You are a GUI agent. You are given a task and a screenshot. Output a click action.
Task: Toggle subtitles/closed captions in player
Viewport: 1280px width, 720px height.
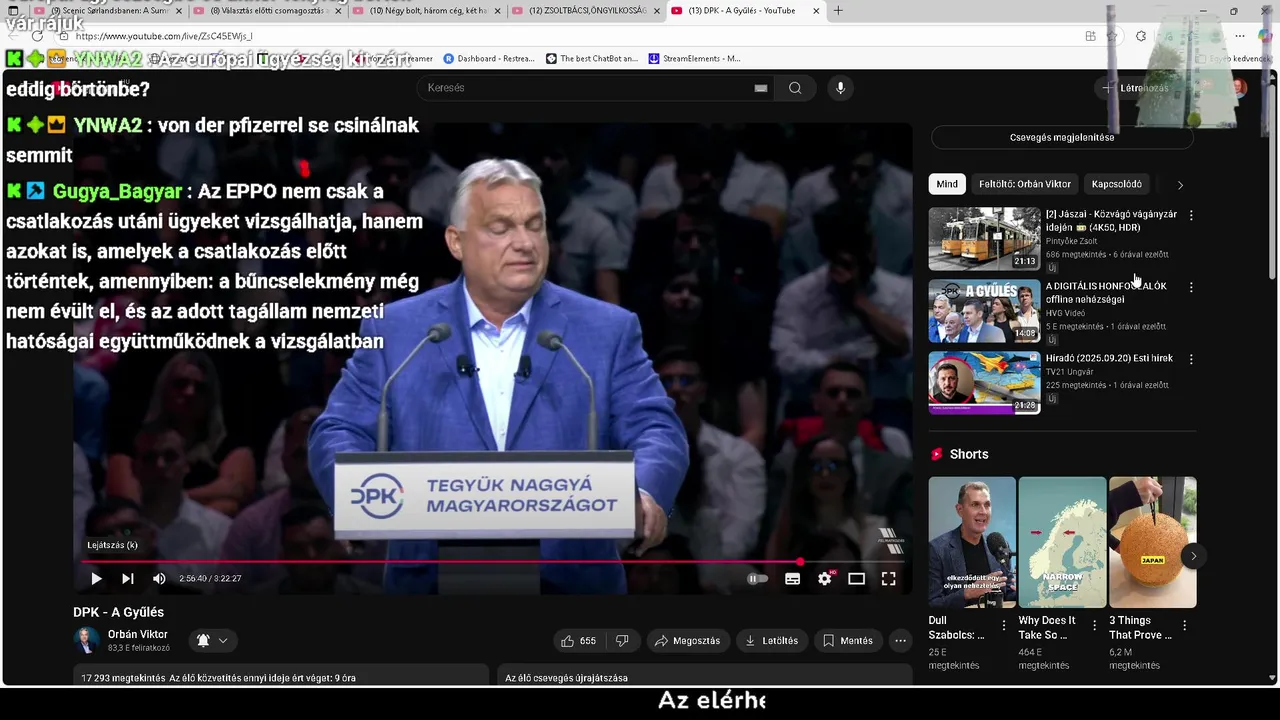point(792,578)
